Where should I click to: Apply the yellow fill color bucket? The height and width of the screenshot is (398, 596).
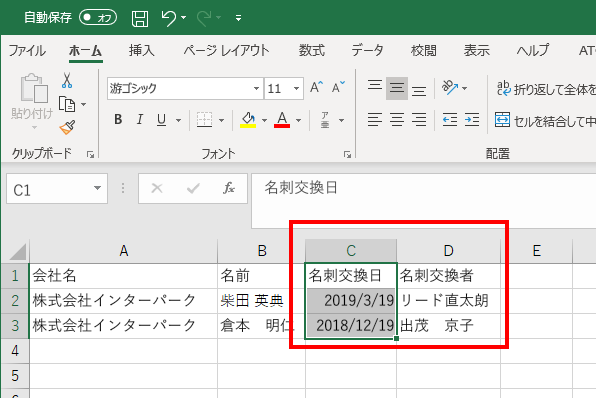coord(248,120)
